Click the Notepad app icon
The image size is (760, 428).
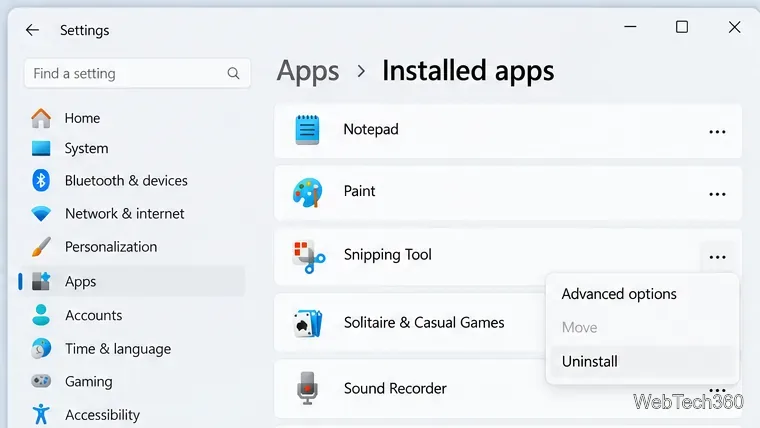point(307,130)
